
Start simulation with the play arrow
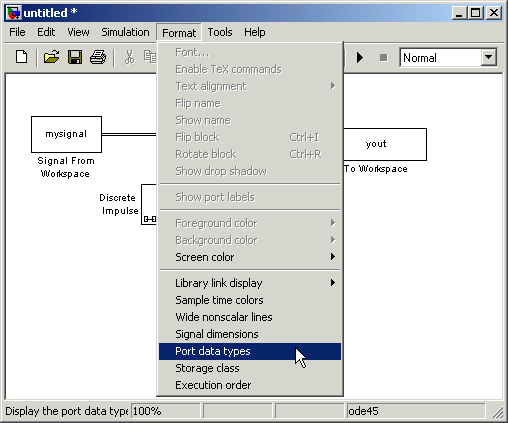[x=360, y=58]
